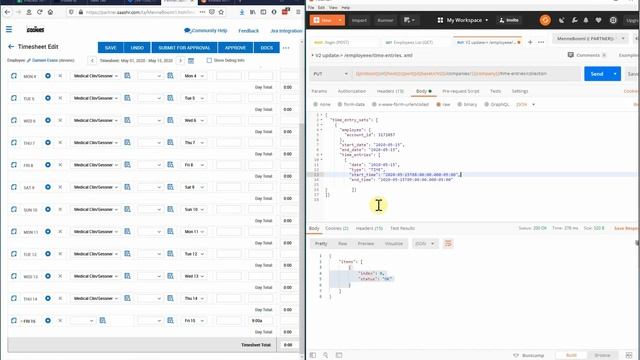
Task: Click the SAVE timesheet button
Action: pyautogui.click(x=111, y=48)
